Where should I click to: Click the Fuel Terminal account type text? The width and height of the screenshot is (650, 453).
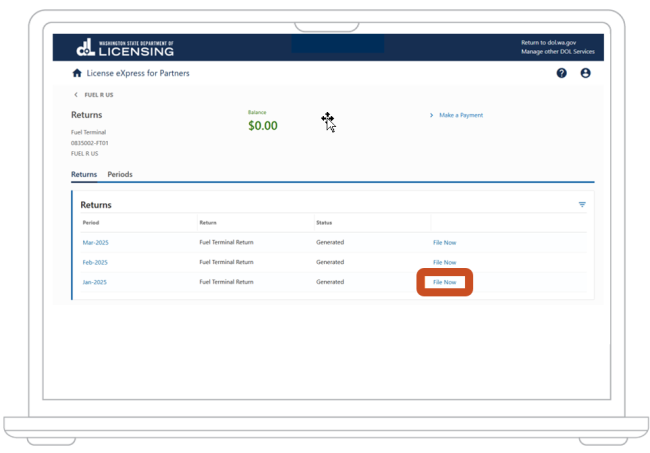point(88,132)
